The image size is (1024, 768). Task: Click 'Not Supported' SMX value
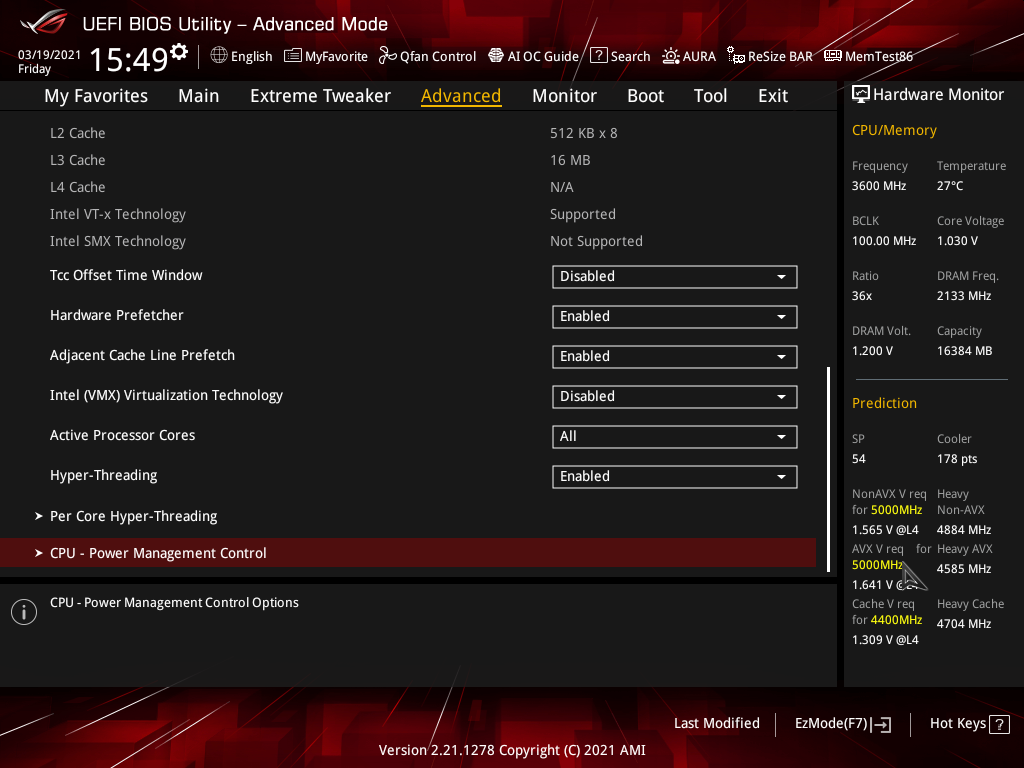pyautogui.click(x=596, y=242)
